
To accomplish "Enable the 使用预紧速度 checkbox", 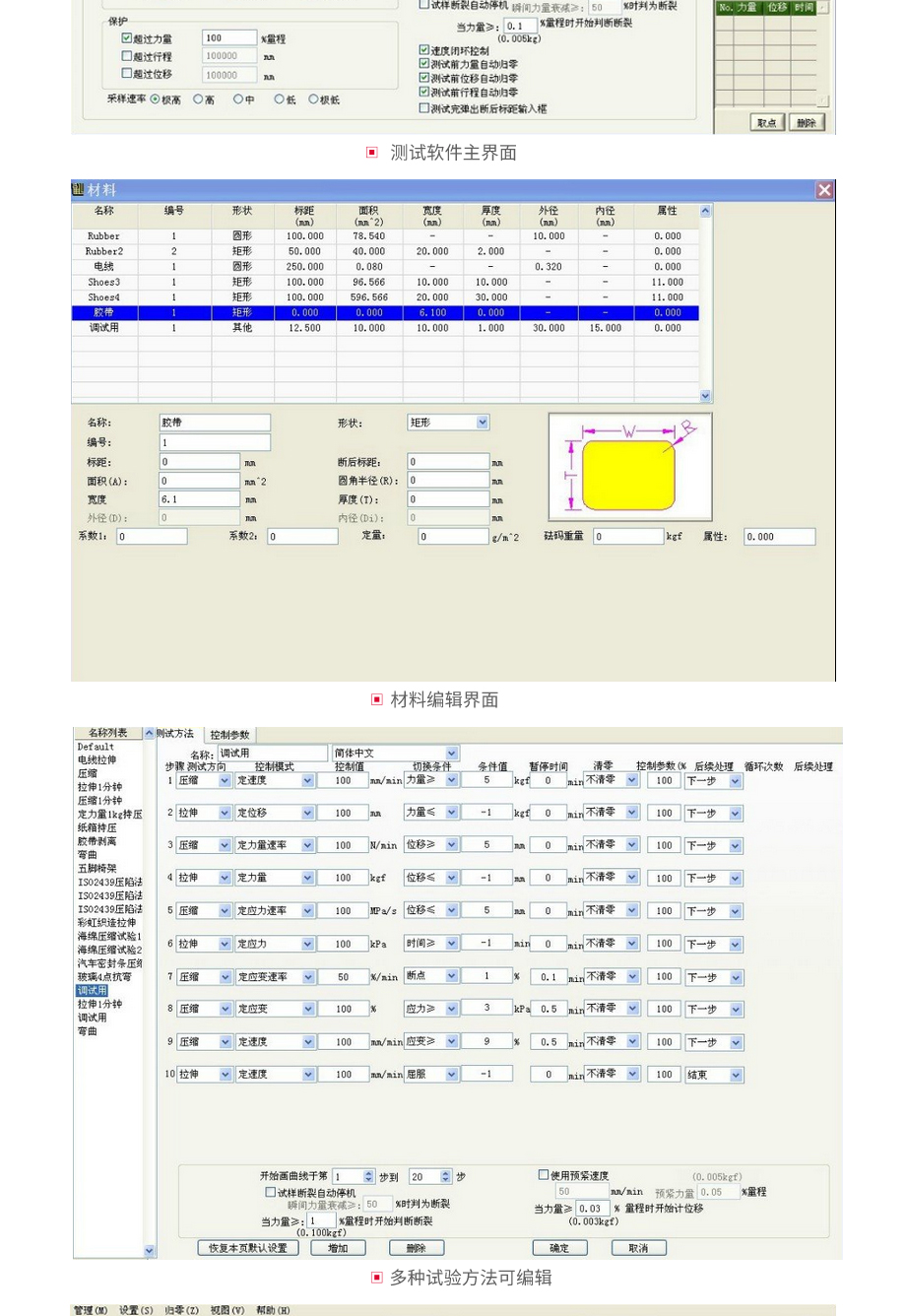I will 544,1175.
